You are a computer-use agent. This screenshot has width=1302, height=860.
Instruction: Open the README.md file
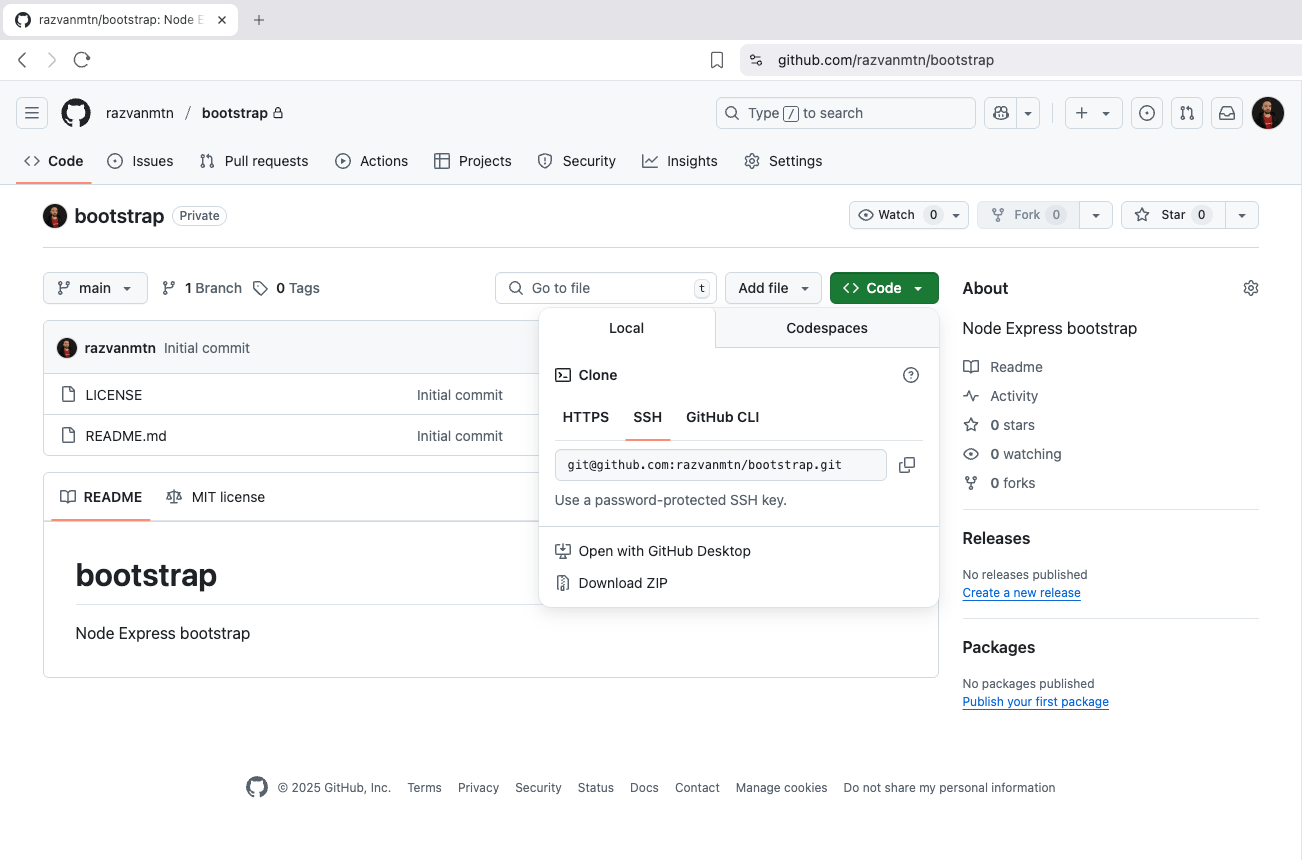[x=126, y=436]
